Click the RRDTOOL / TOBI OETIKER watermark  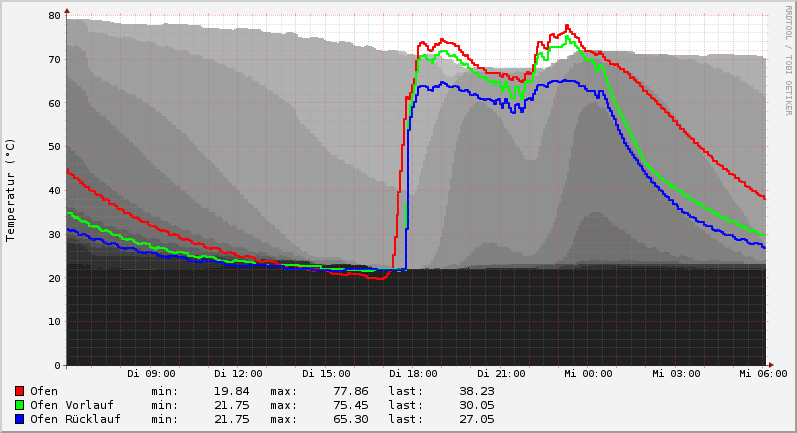point(788,60)
